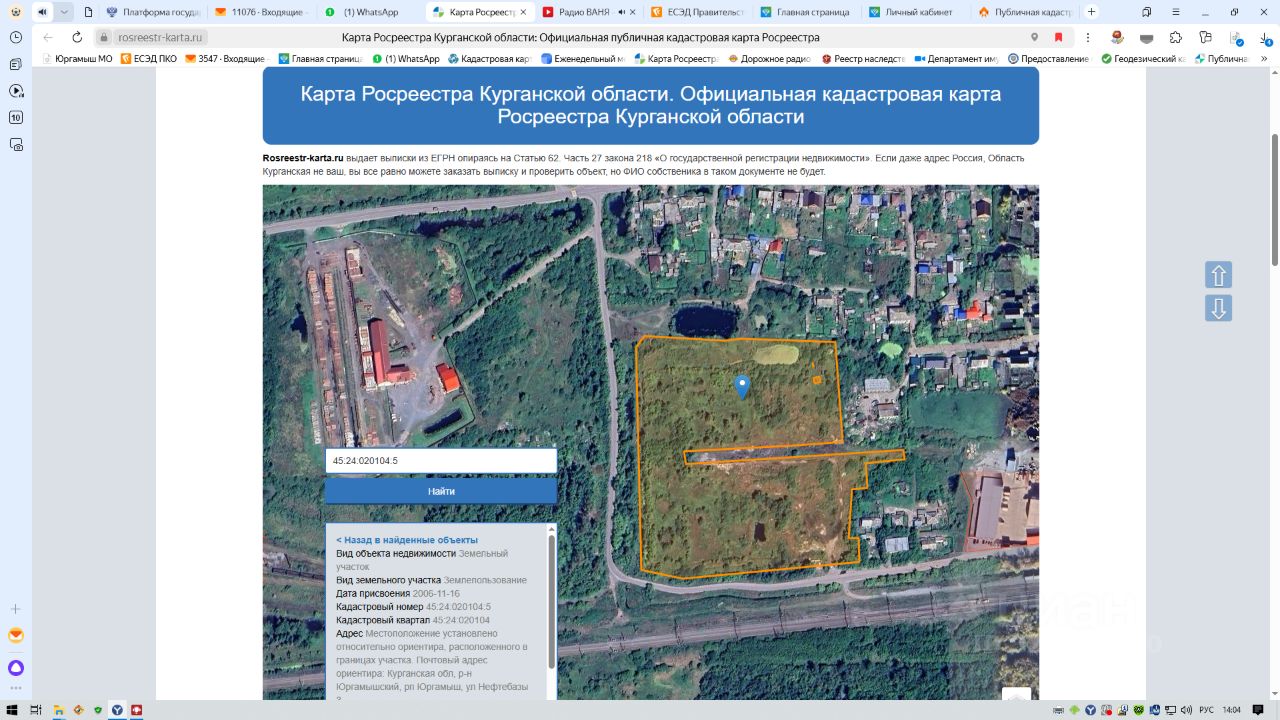Open the volume control in system tray
This screenshot has width=1280, height=720.
(1188, 710)
